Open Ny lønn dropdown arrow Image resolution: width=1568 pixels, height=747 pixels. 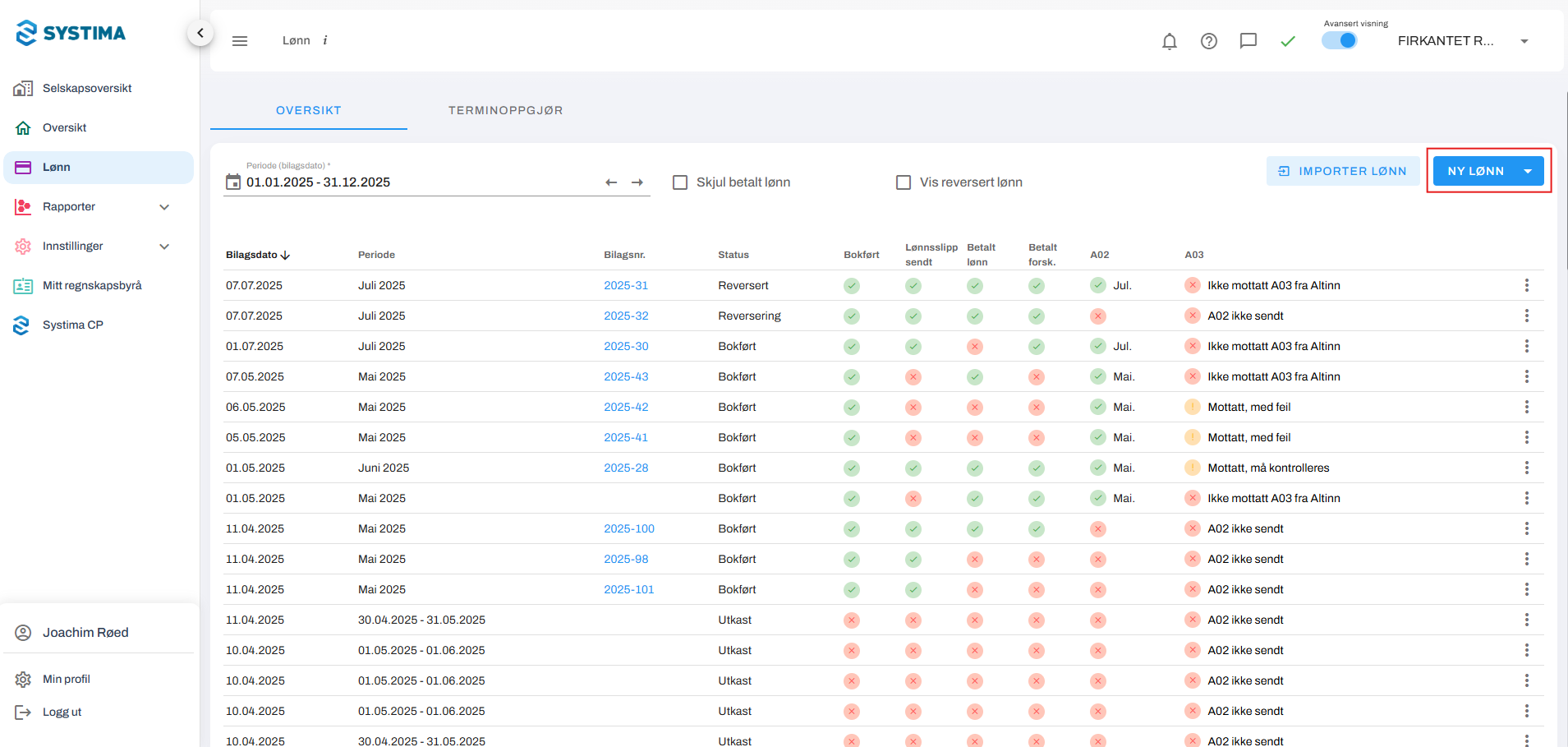point(1529,171)
